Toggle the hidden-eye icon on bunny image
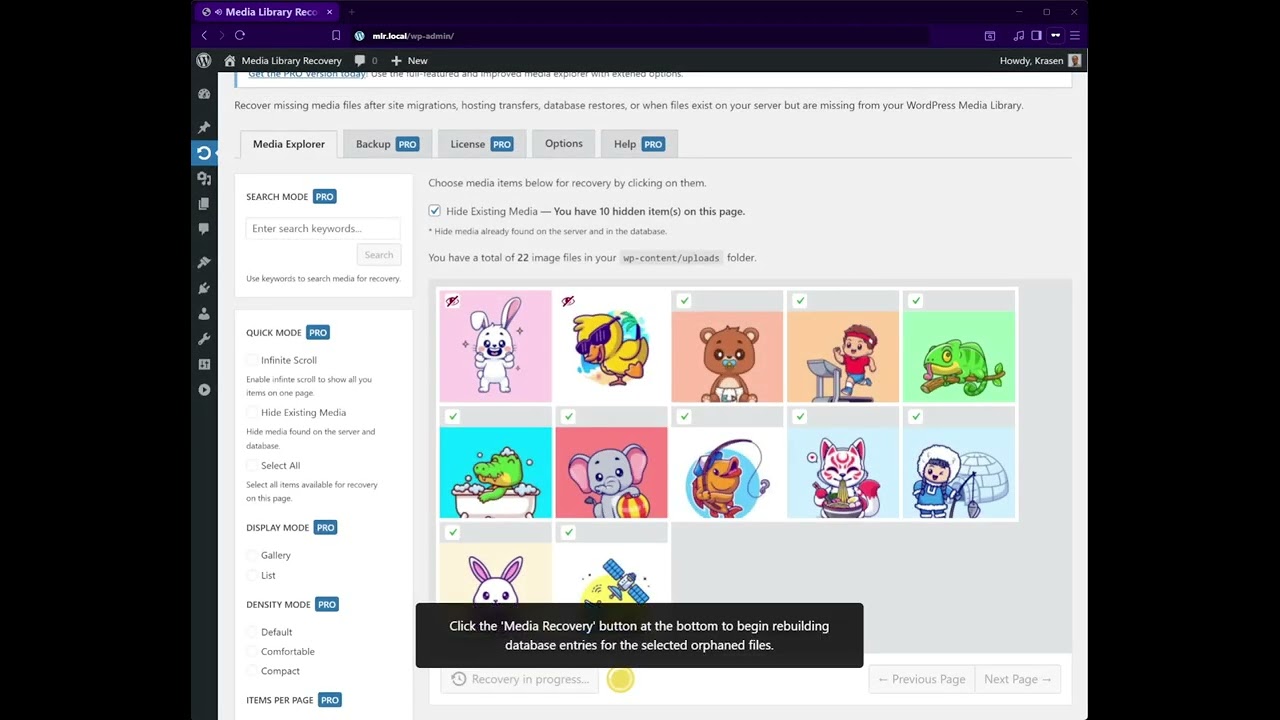The width and height of the screenshot is (1280, 720). pyautogui.click(x=452, y=301)
